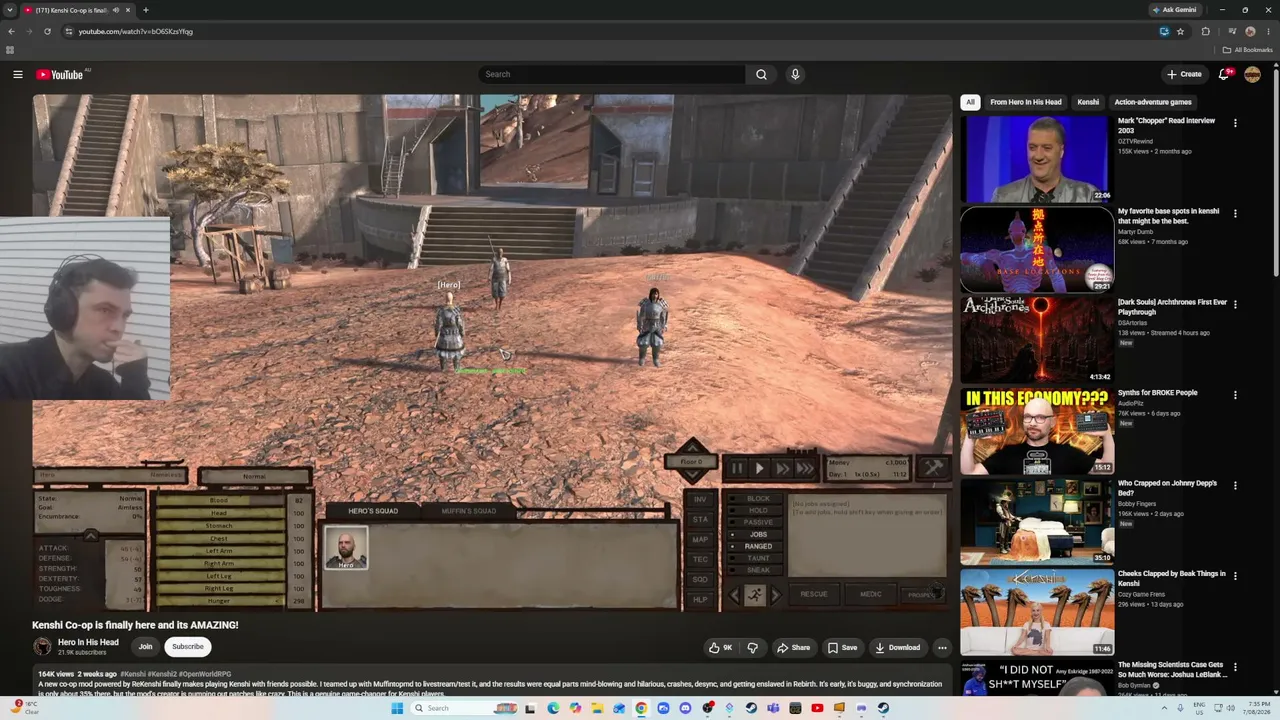Image resolution: width=1280 pixels, height=720 pixels.
Task: Open the Synths for BROKE People thumbnail
Action: [x=1037, y=431]
